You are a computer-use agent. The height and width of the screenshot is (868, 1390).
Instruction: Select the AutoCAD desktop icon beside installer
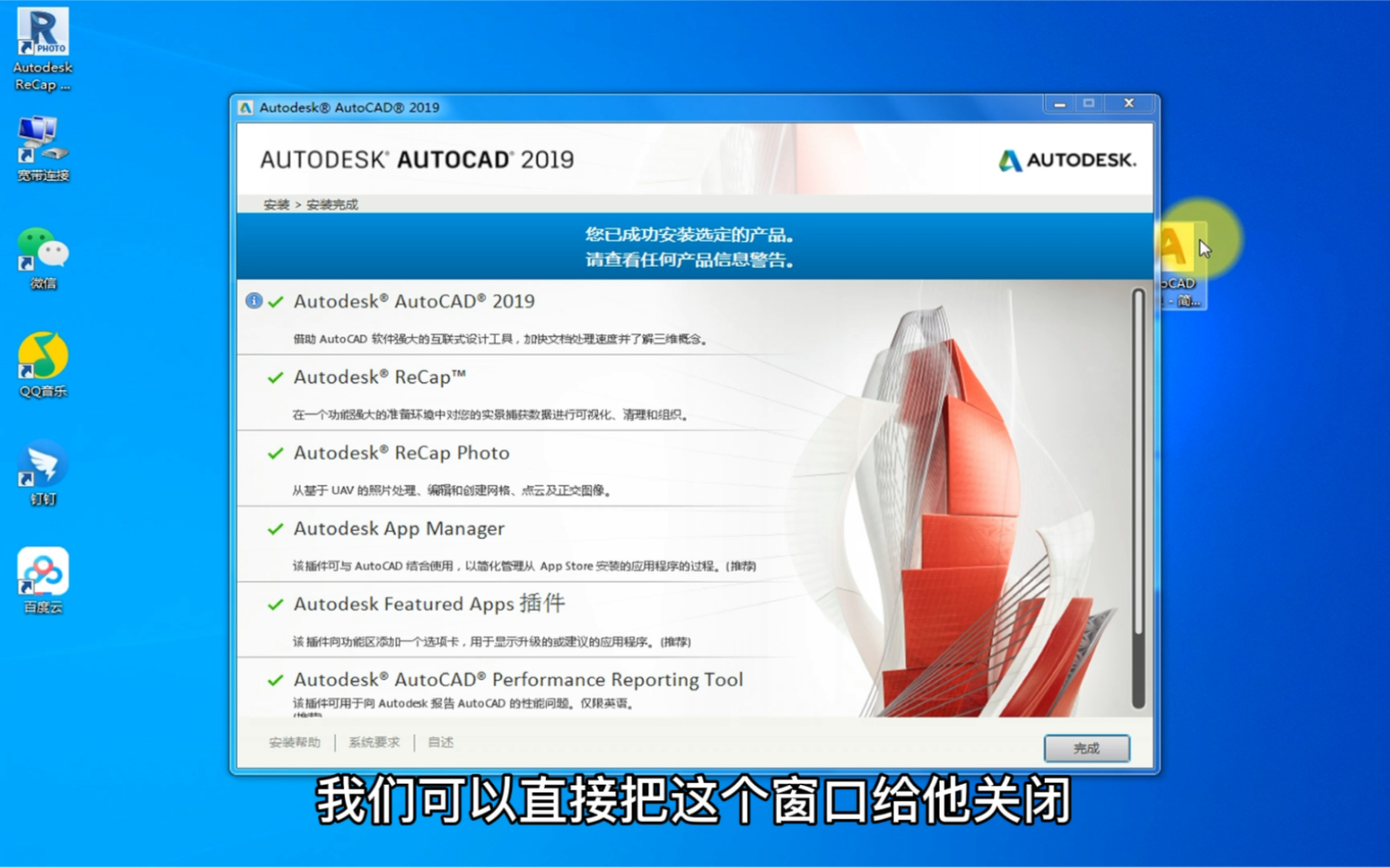[1181, 265]
